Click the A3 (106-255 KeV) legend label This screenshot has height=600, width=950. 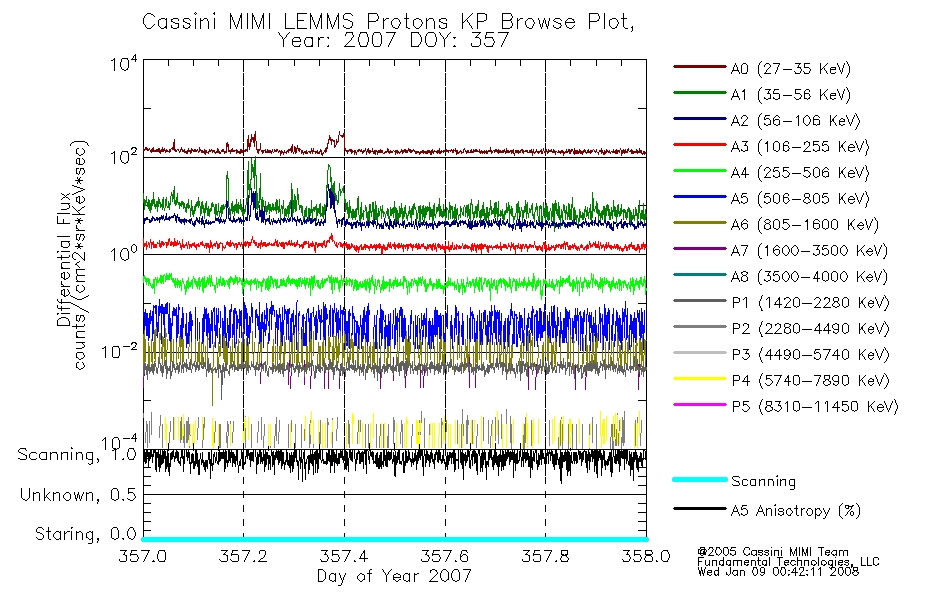coord(800,147)
